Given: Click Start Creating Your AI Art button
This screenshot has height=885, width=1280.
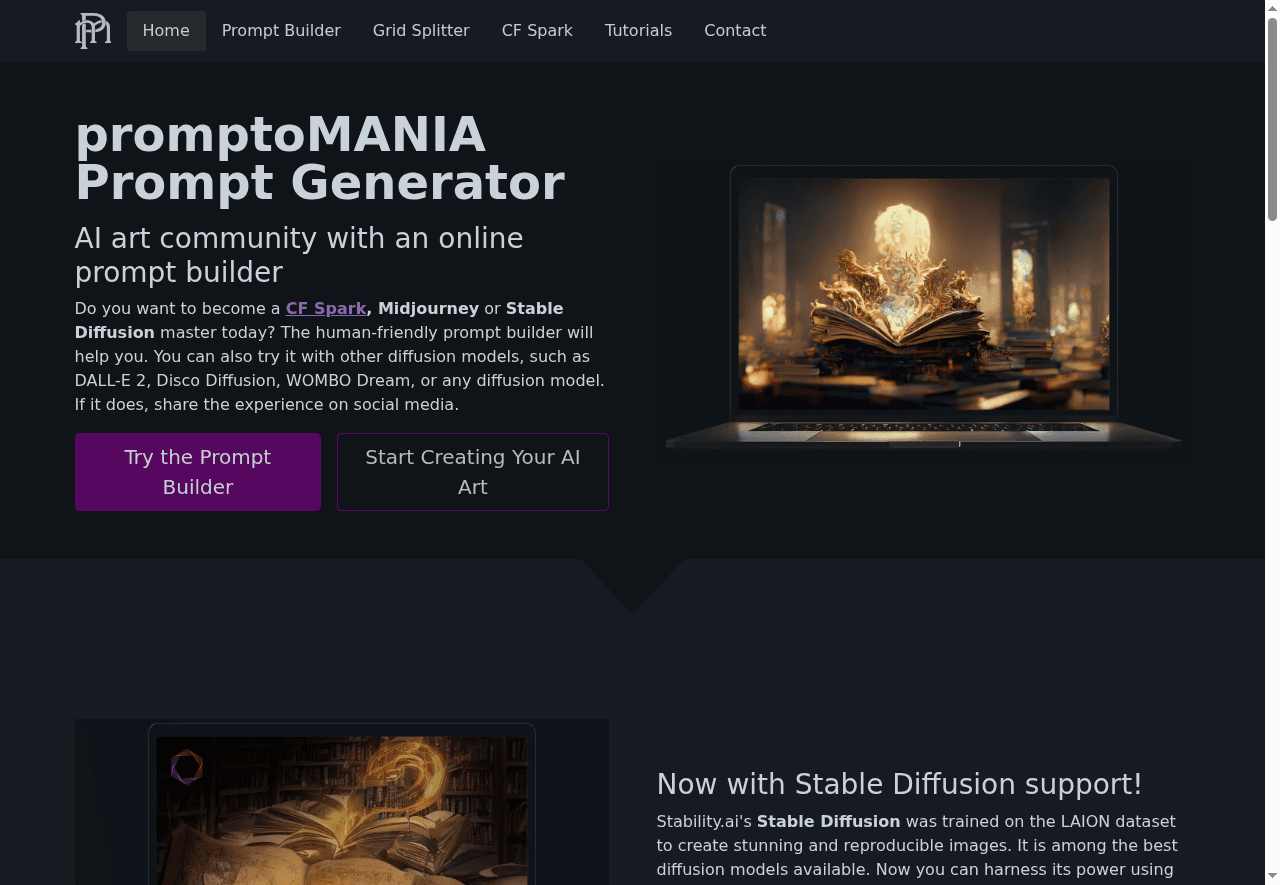Looking at the screenshot, I should coord(473,472).
